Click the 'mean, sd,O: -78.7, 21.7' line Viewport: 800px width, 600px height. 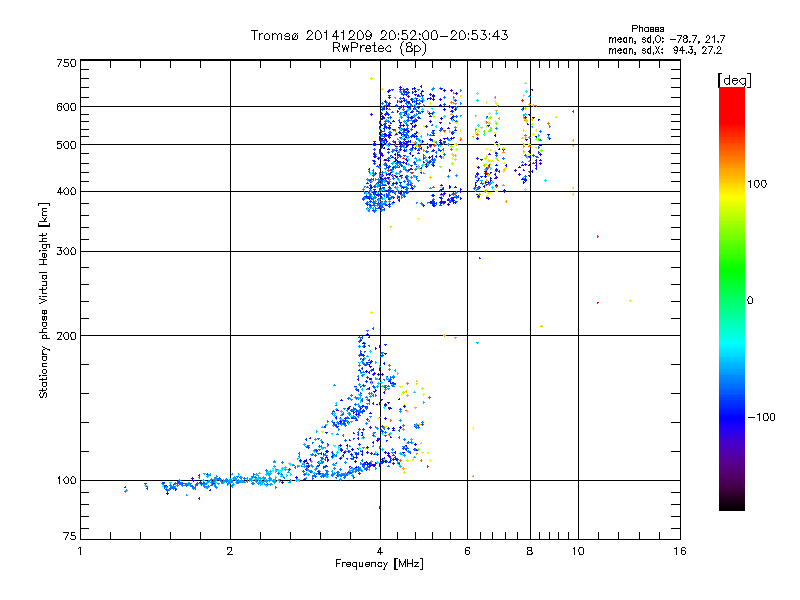(x=666, y=39)
